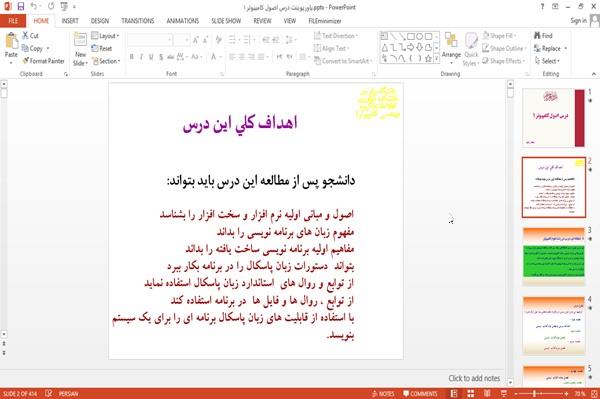Select slide 3 thumbnail with green box
Viewport: 600px width, 399px height.
553,257
